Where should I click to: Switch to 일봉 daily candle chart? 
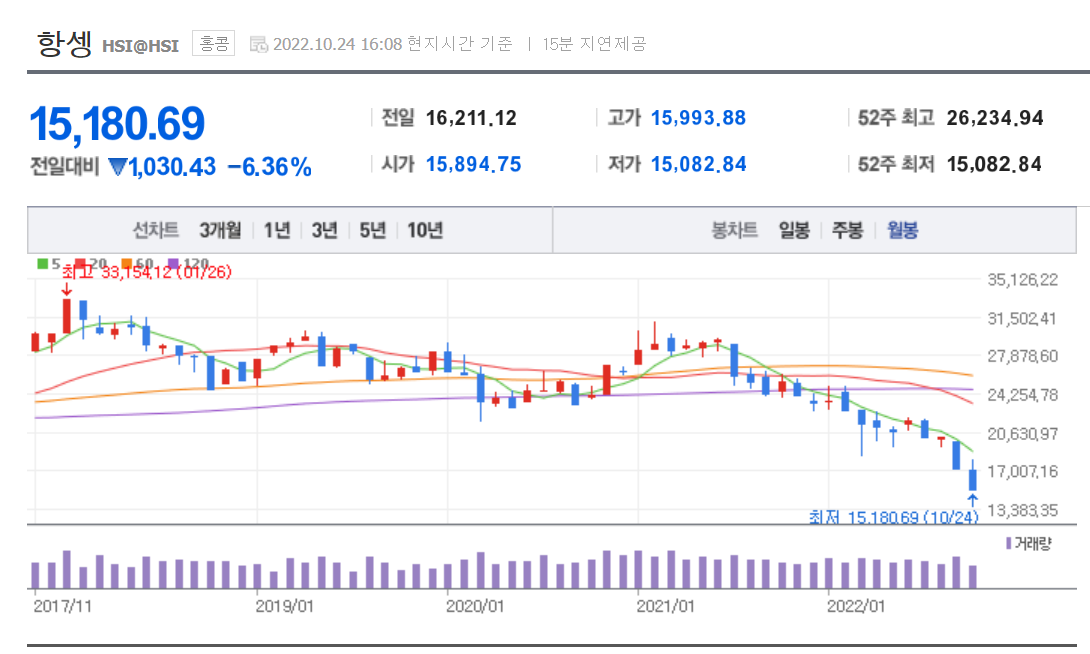(794, 230)
